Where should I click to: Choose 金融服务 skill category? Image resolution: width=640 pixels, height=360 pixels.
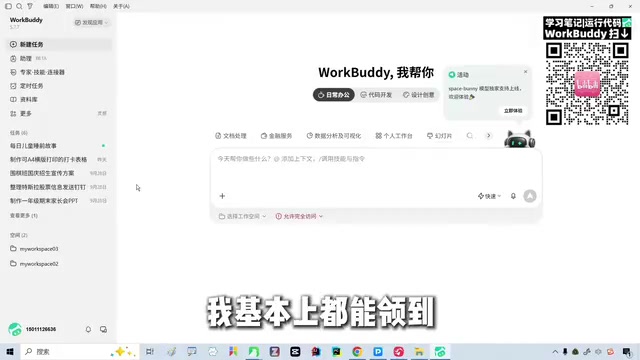276,136
